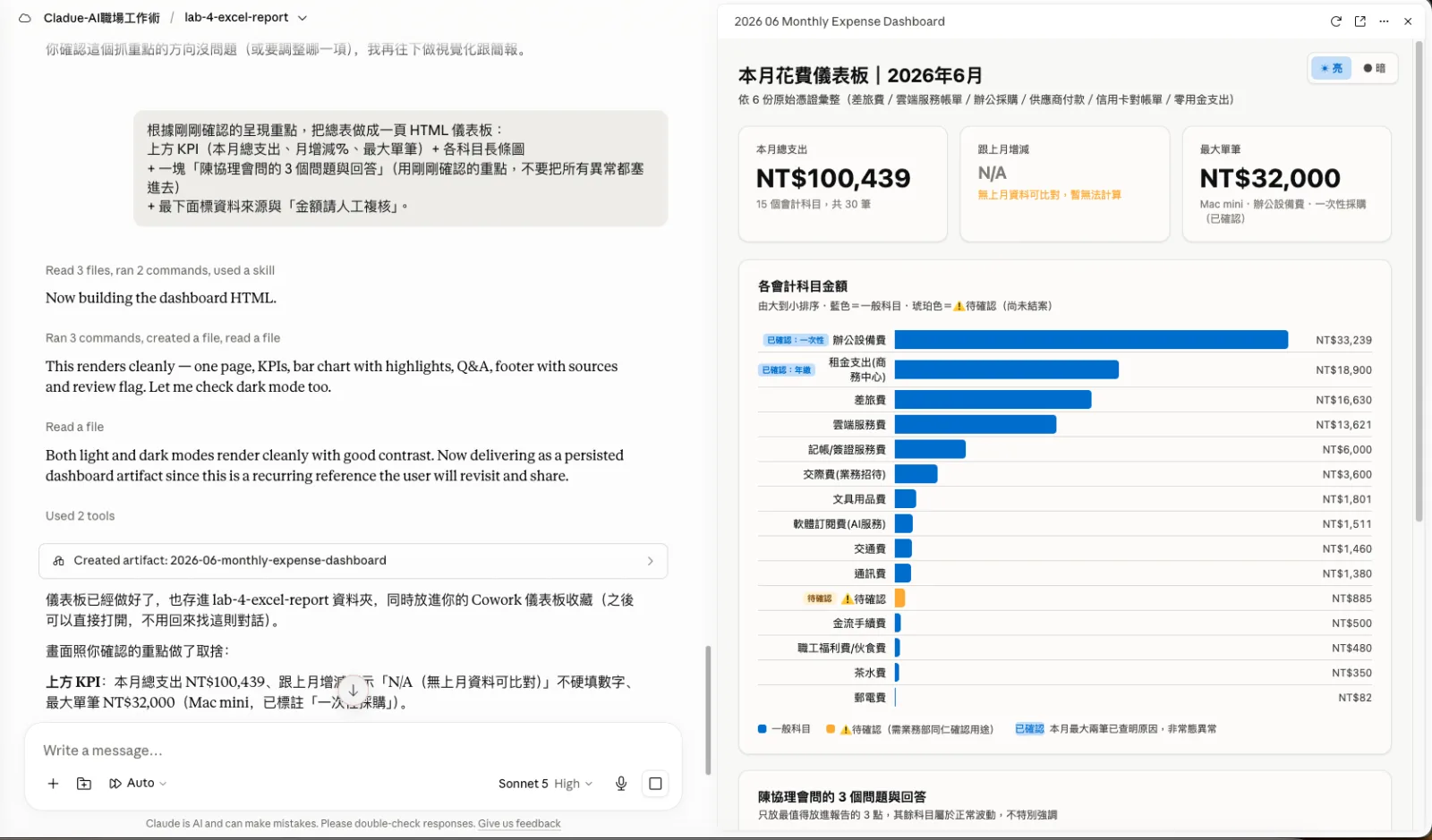Click the cloud icon beside Cladue-AI職場工作術
Viewport: 1432px width, 840px height.
pyautogui.click(x=25, y=18)
